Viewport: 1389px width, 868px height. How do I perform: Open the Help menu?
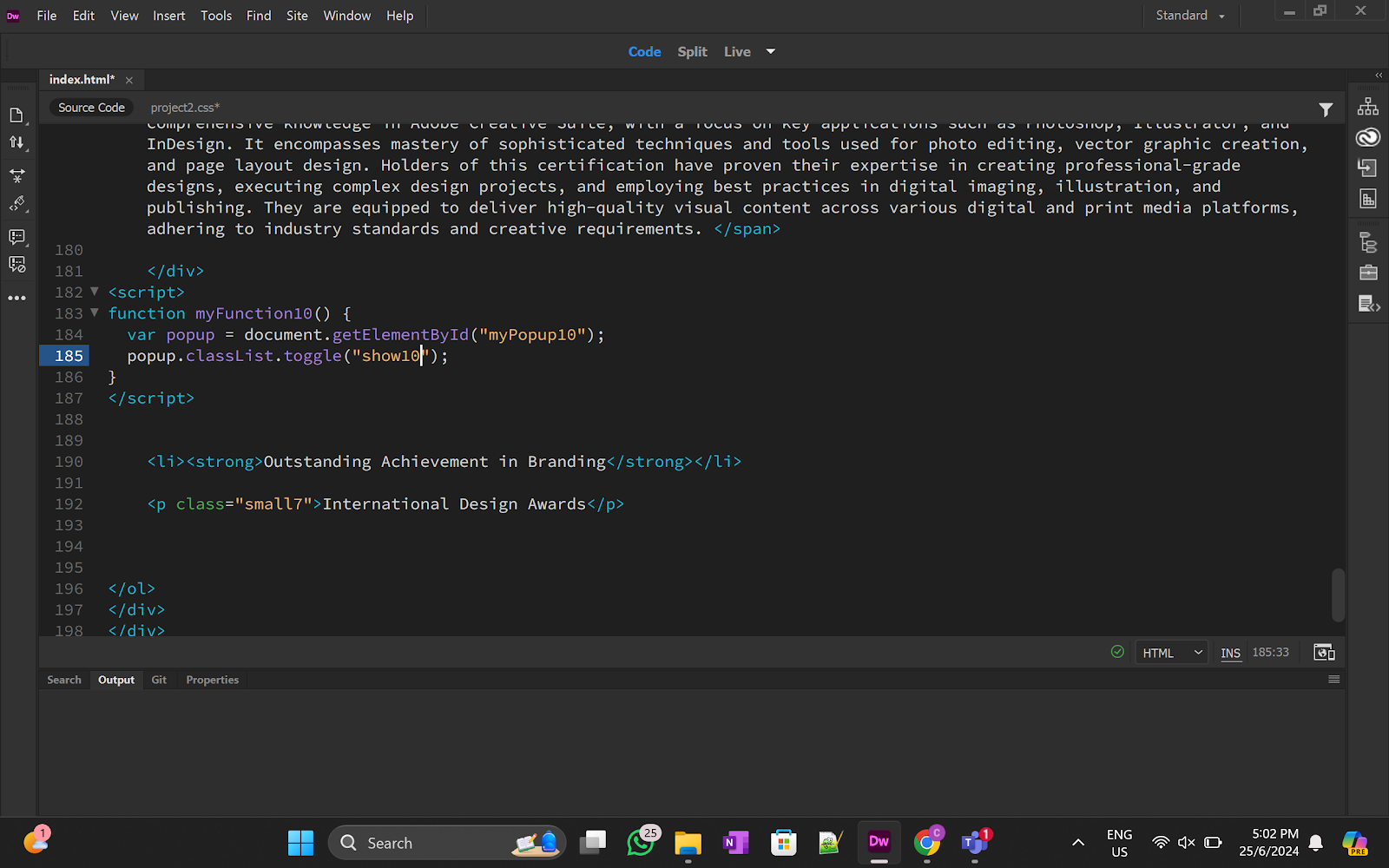(x=400, y=16)
